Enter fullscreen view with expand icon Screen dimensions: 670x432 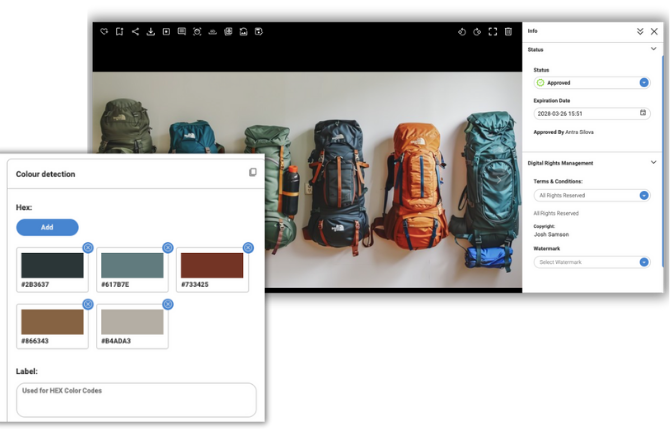(x=493, y=32)
